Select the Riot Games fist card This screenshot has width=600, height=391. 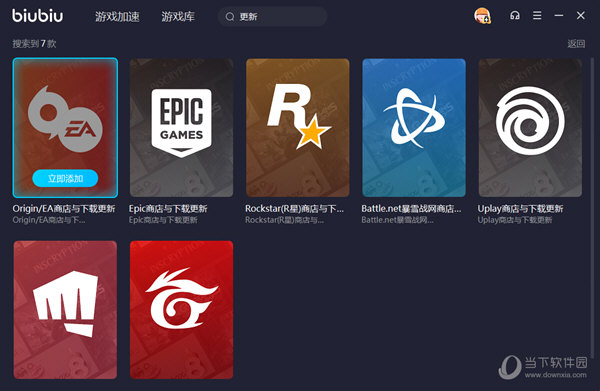point(65,310)
